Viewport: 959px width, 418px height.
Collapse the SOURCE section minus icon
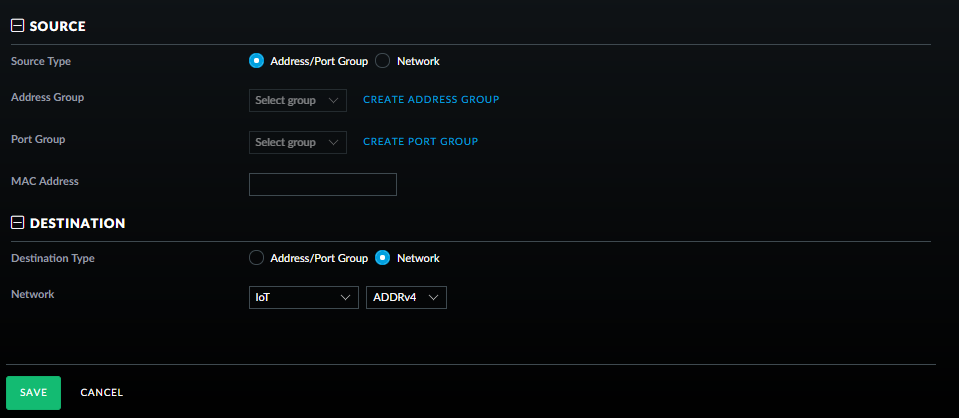pyautogui.click(x=17, y=26)
